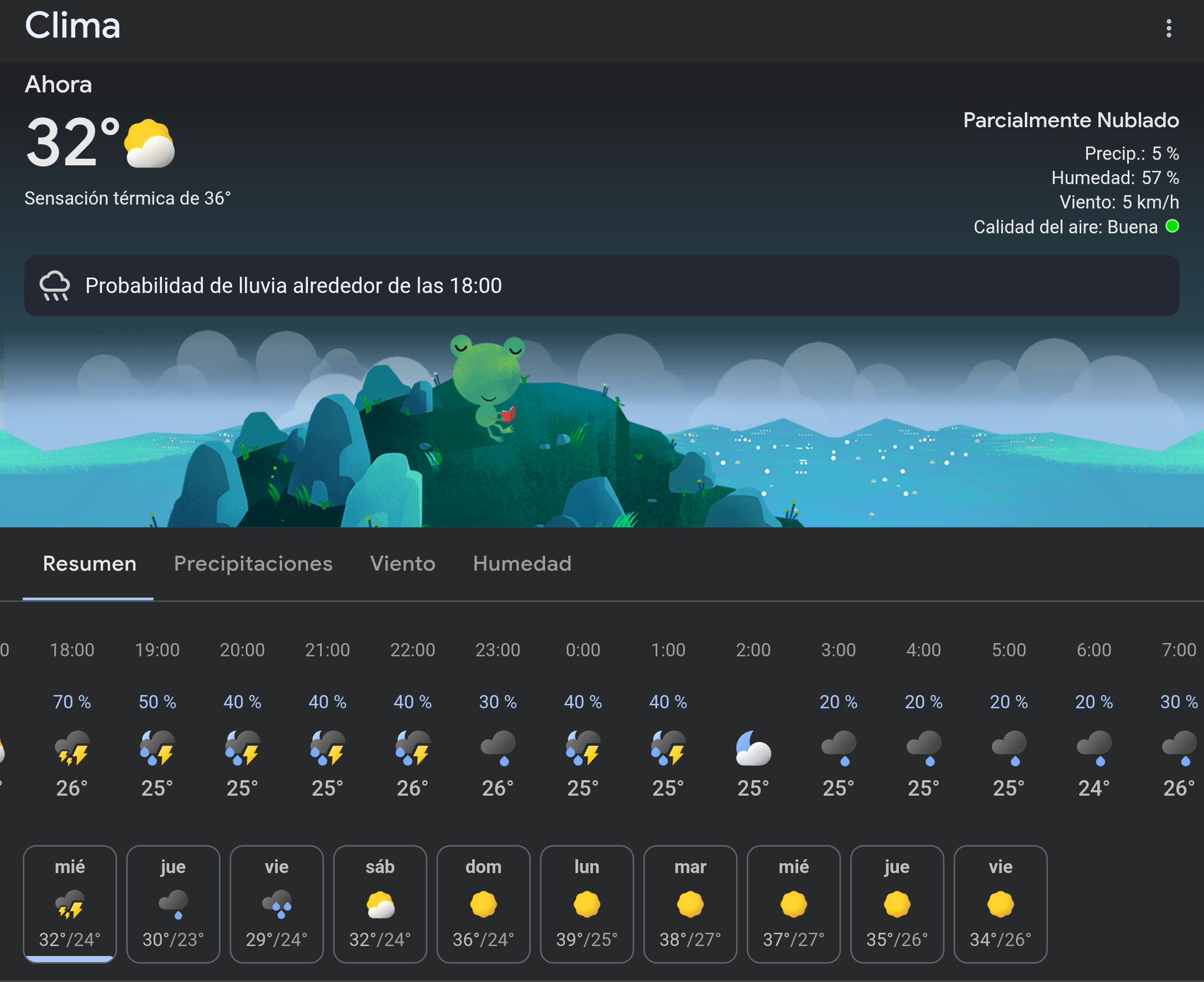Switch to the Viento tab
The width and height of the screenshot is (1204, 982).
tap(402, 563)
